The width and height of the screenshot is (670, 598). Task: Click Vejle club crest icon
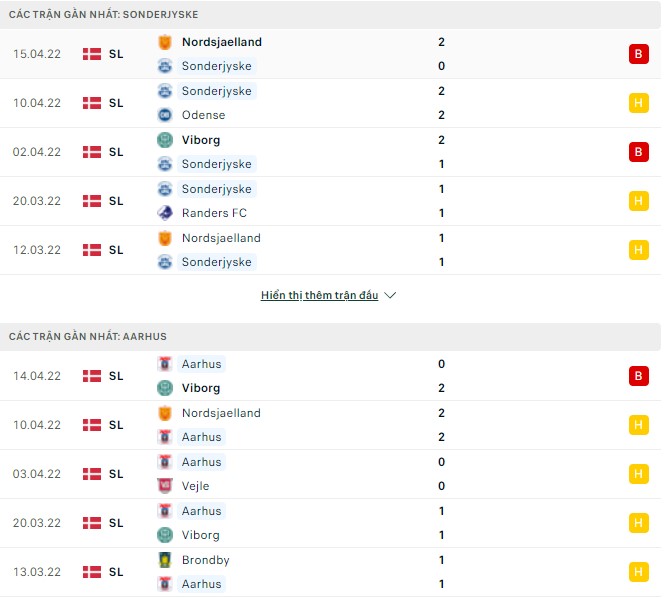(165, 486)
